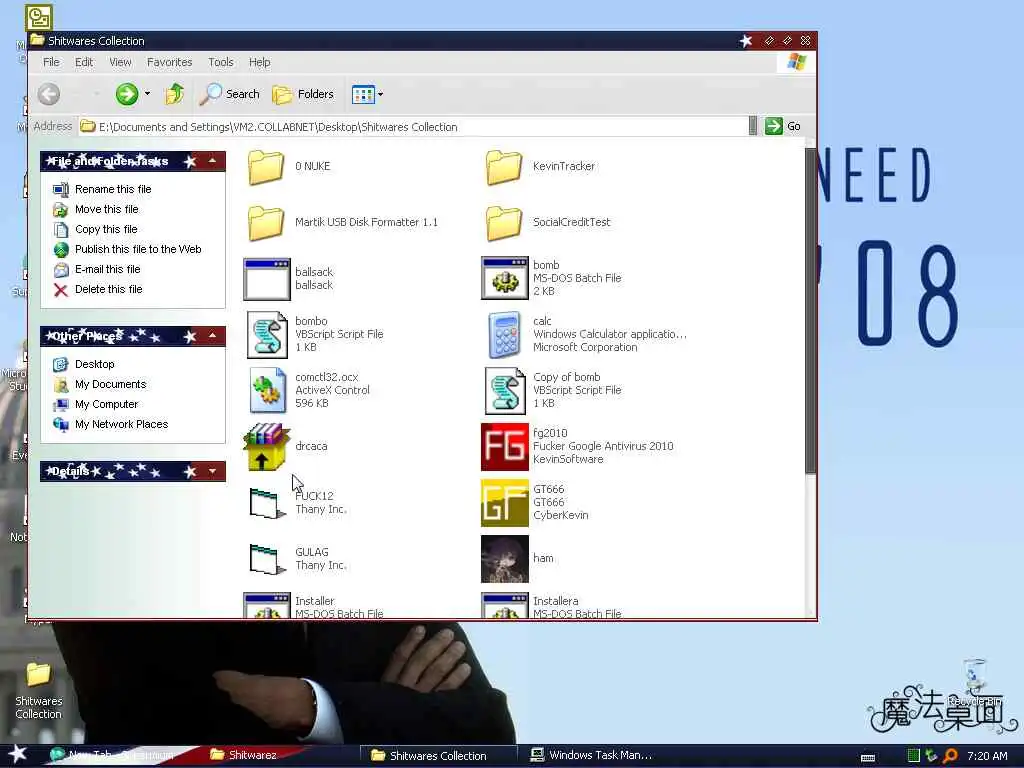Click the orange magnifier tray icon
The image size is (1024, 768).
(x=951, y=756)
